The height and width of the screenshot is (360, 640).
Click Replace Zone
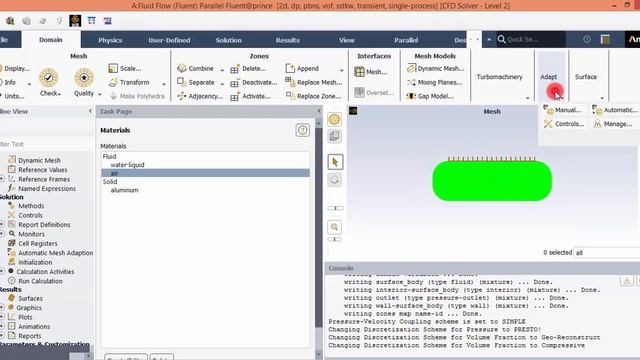click(x=313, y=96)
